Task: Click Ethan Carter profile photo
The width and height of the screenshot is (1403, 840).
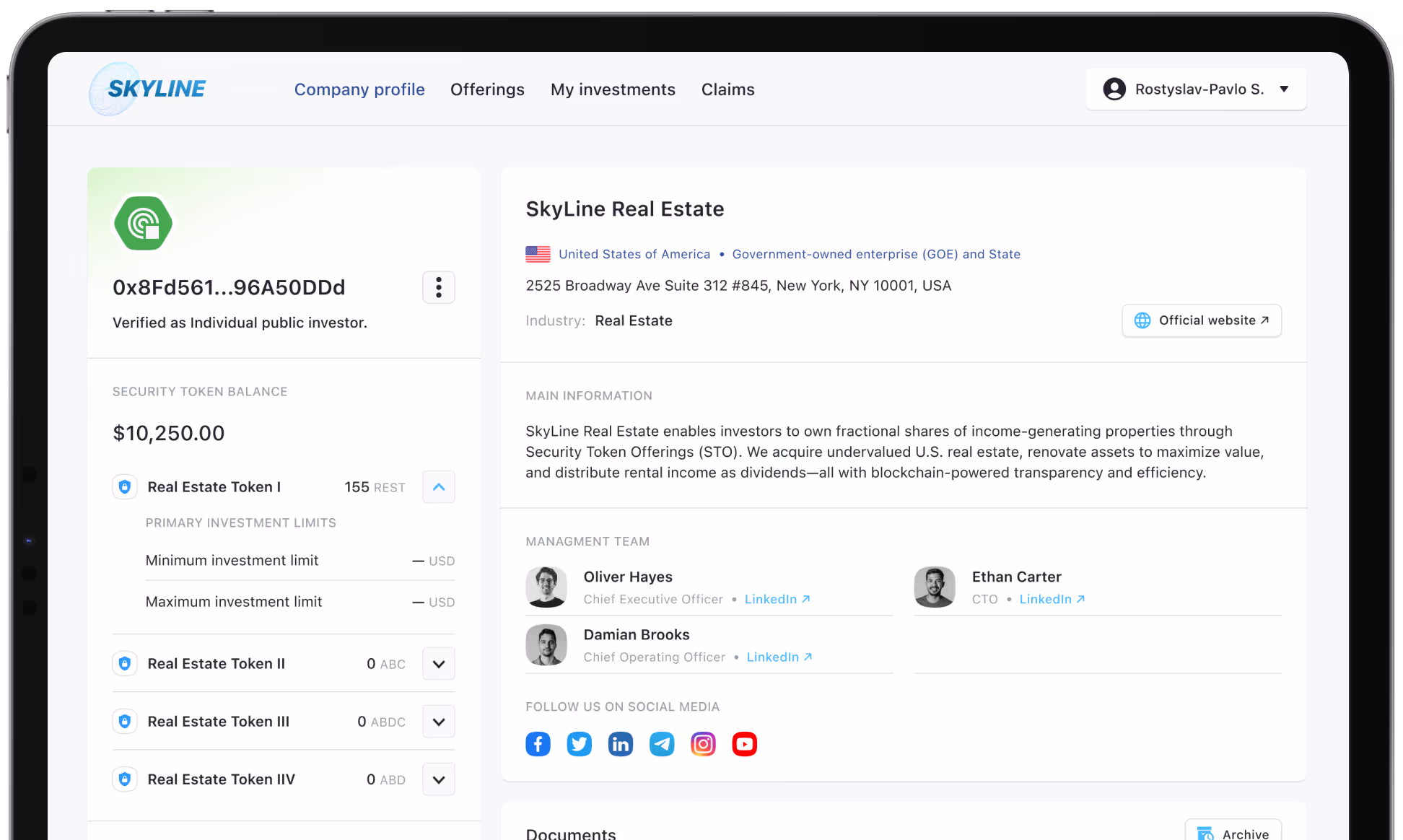Action: [935, 587]
